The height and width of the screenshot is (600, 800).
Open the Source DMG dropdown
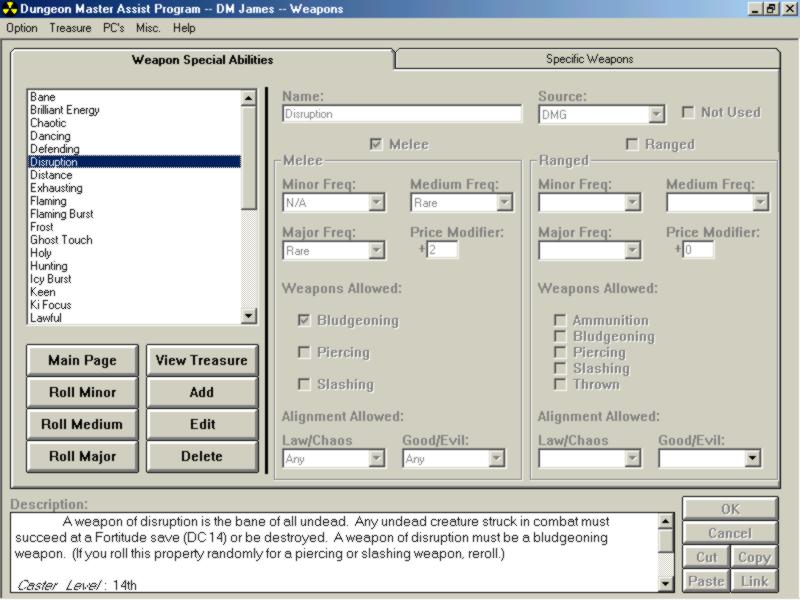tap(656, 115)
